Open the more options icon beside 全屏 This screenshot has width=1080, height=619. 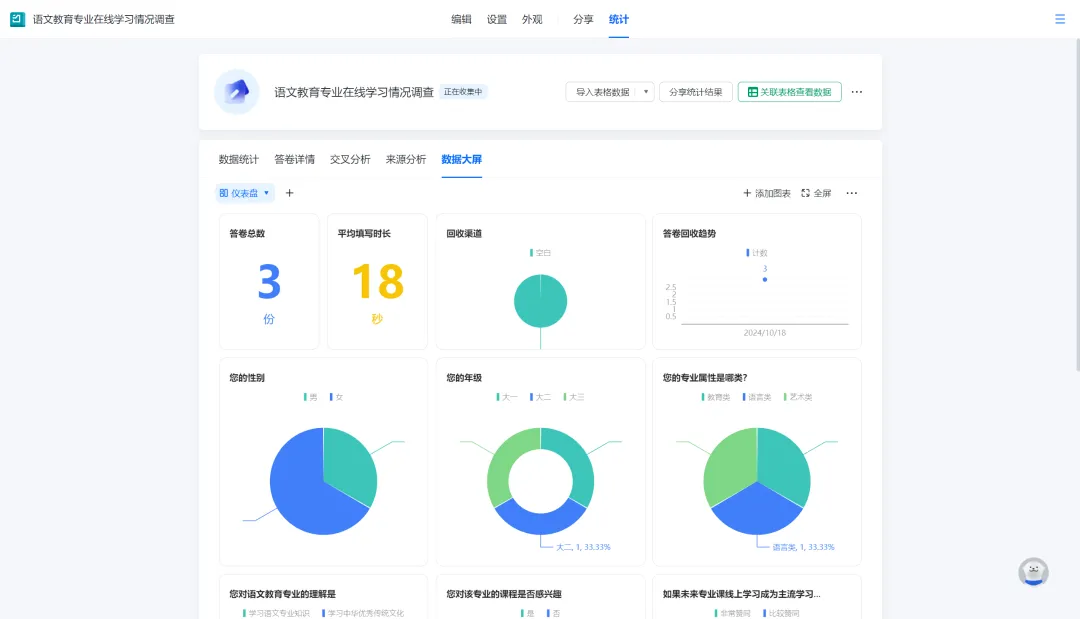click(852, 193)
